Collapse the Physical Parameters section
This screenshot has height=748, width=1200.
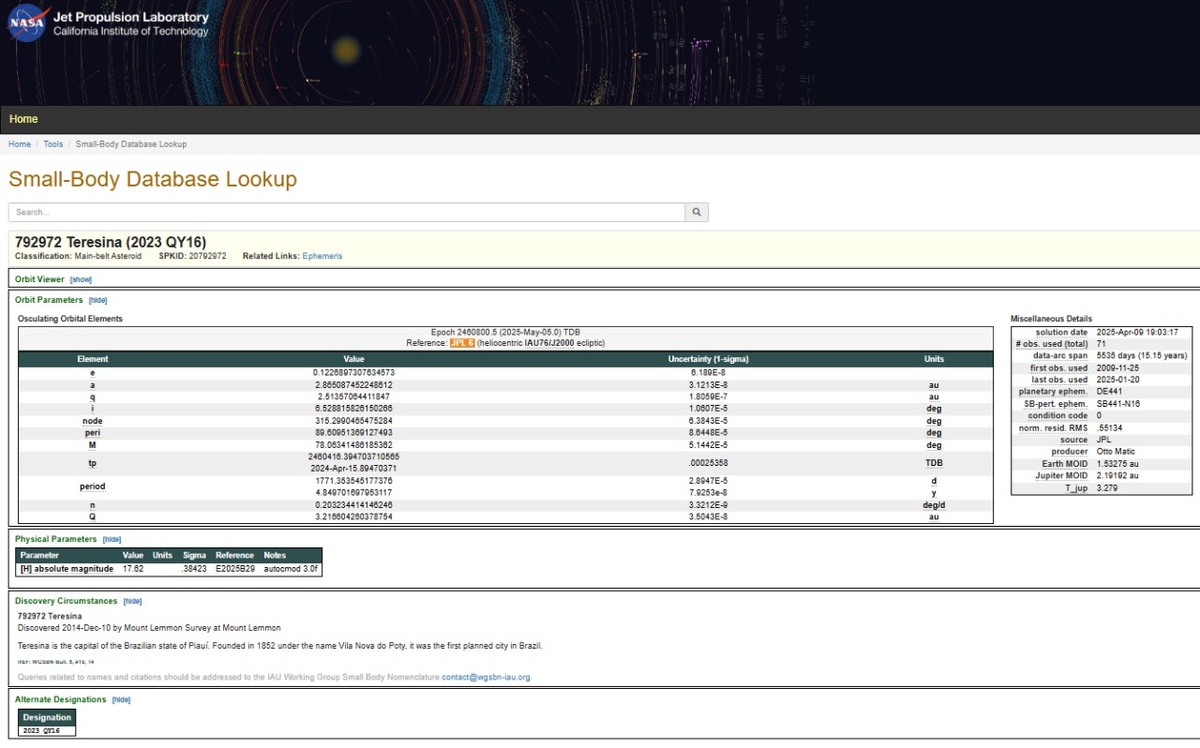point(112,539)
